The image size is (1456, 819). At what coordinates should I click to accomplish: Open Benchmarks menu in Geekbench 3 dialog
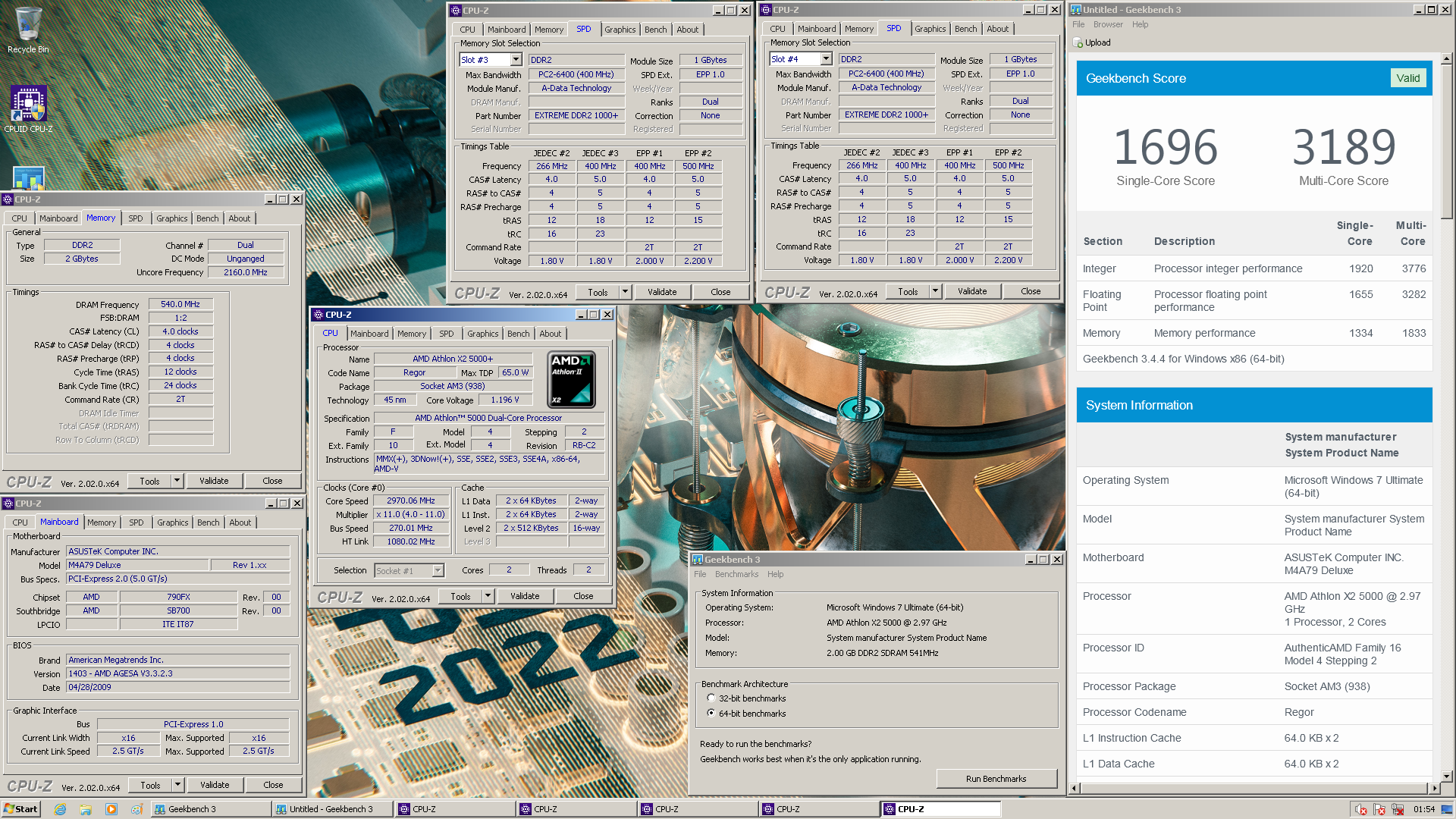(x=736, y=574)
